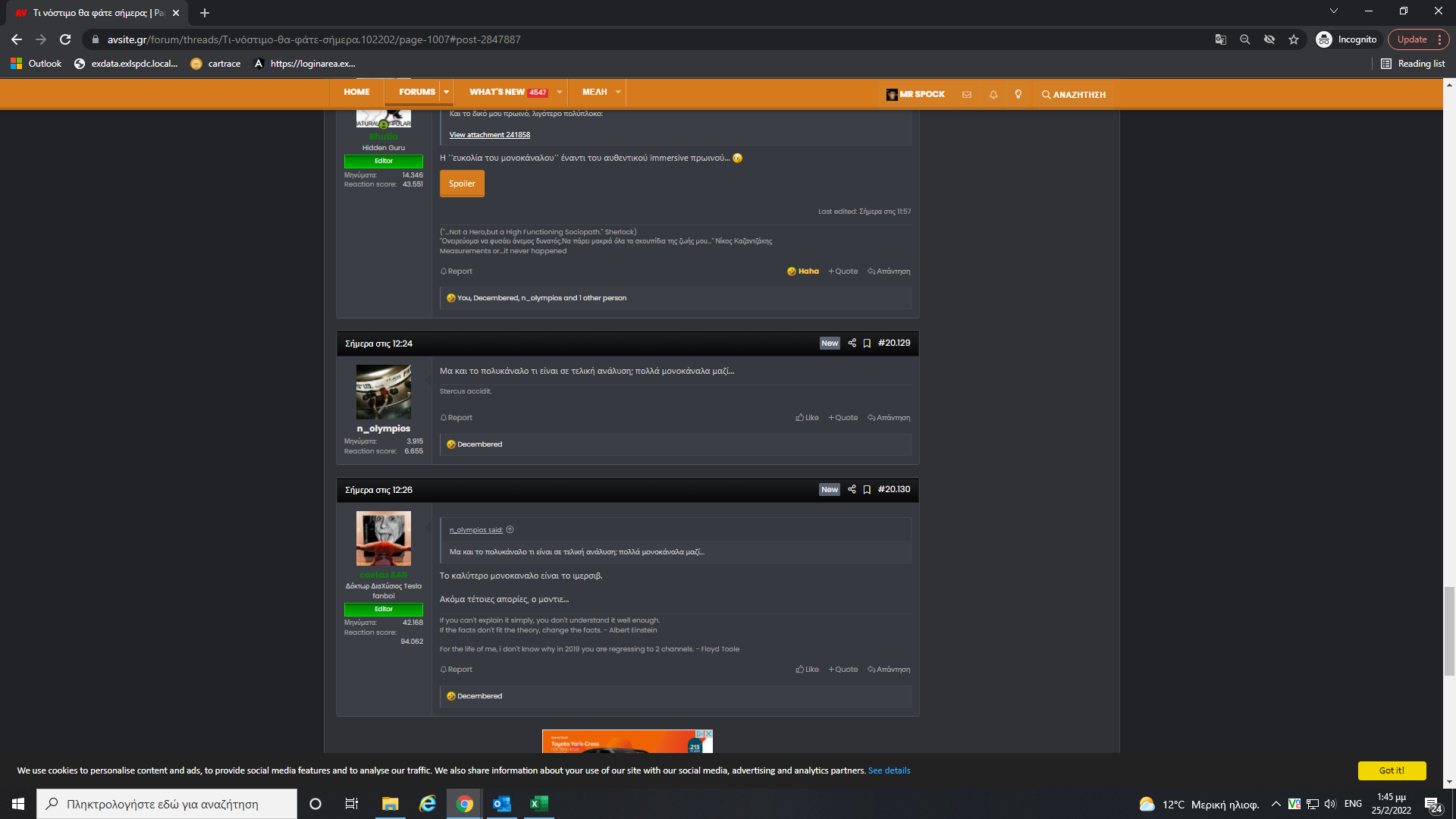Click Windows taskbar search box
This screenshot has height=819, width=1456.
[167, 804]
